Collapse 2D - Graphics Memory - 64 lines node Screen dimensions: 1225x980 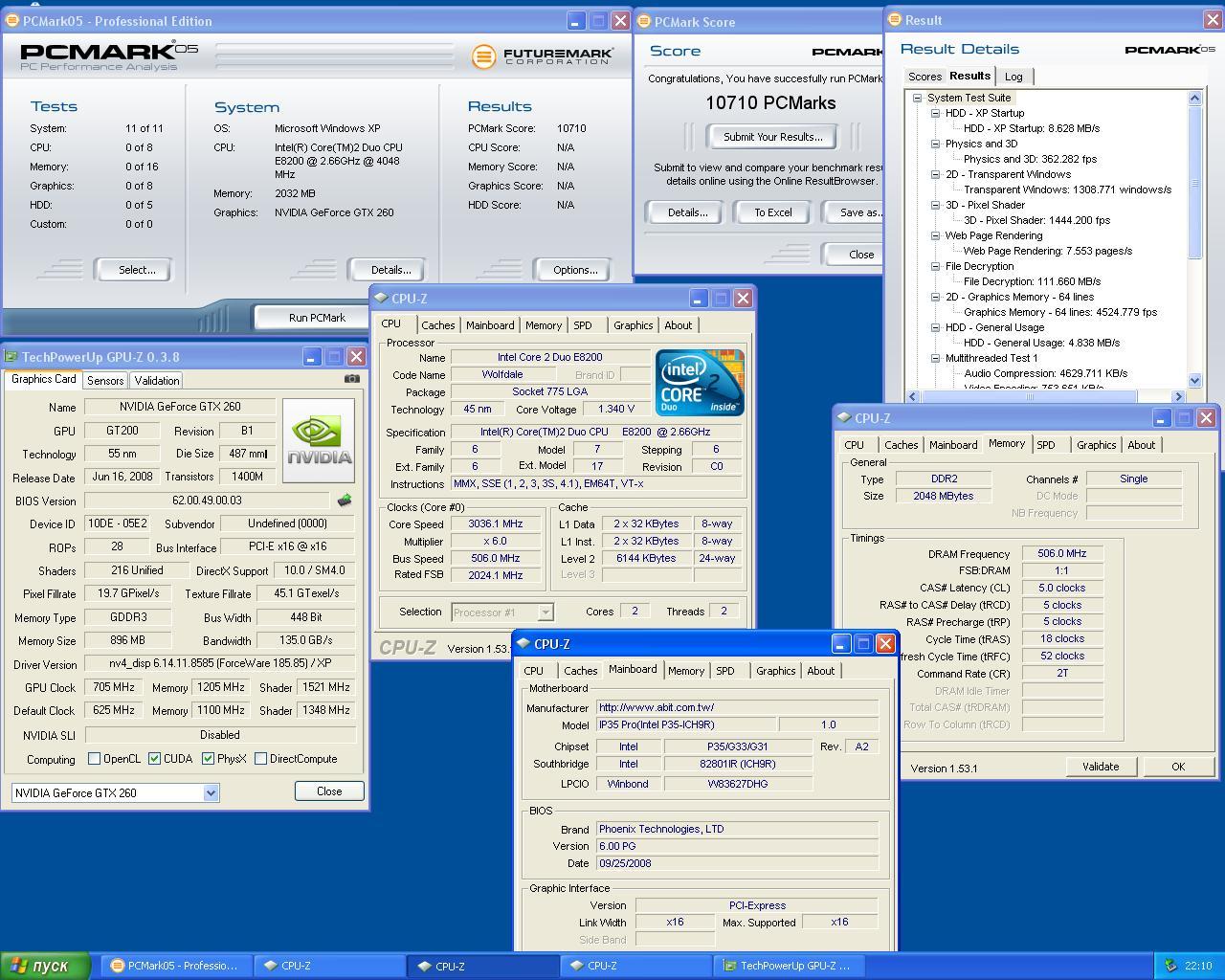[935, 297]
